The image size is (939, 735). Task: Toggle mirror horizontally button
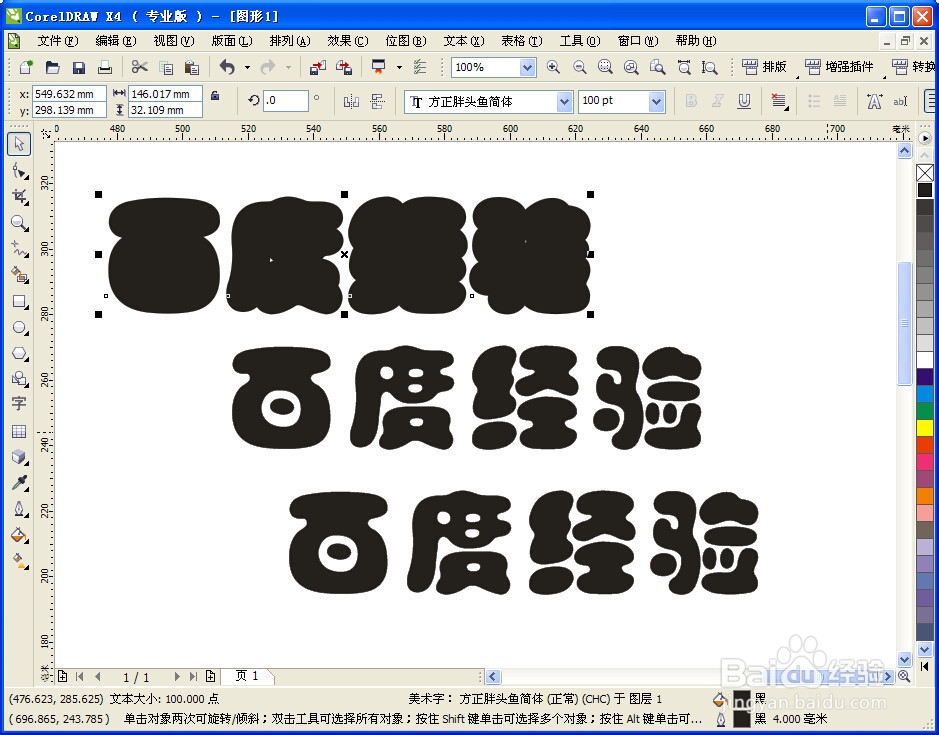click(351, 101)
